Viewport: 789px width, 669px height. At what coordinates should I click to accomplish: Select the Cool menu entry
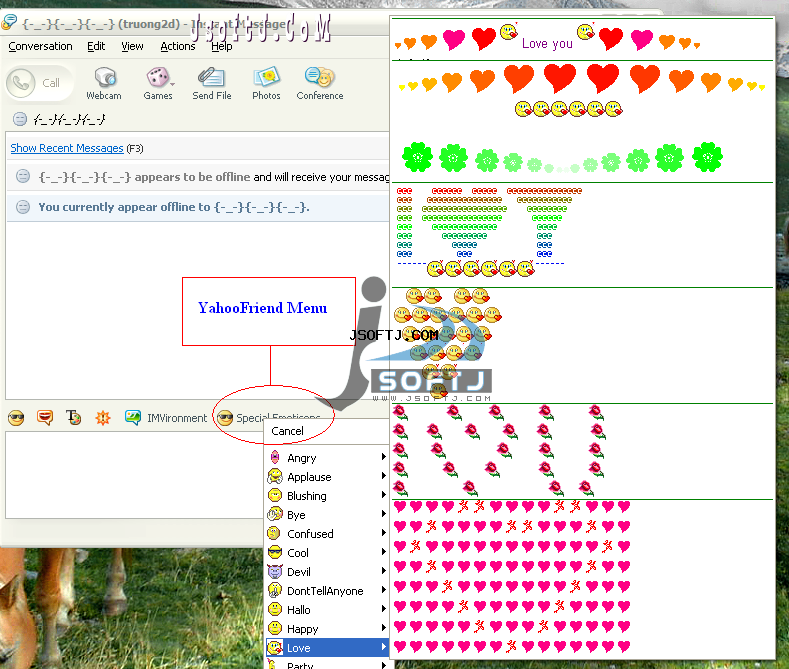(x=328, y=553)
